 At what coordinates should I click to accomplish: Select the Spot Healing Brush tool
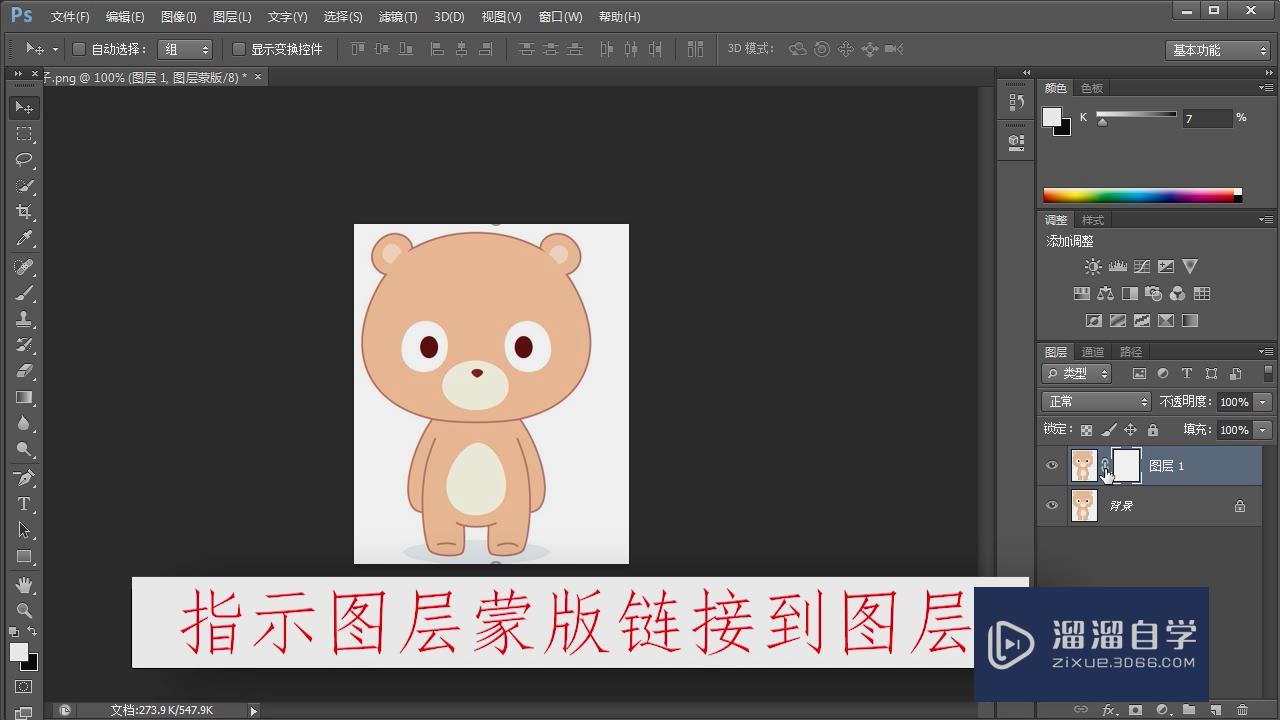coord(24,267)
